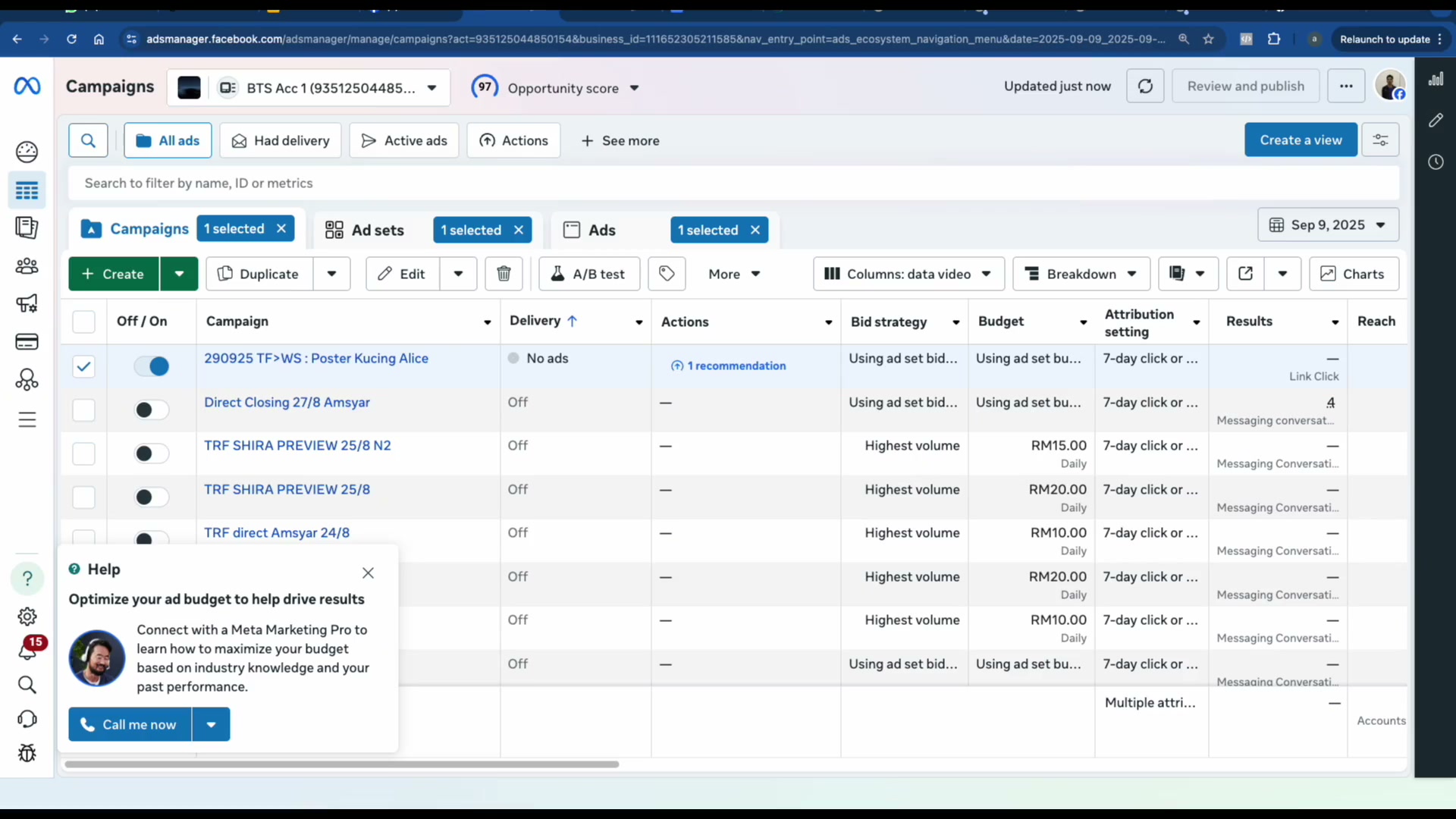Open Ads reporting document icon in sidebar
This screenshot has height=819, width=1456.
pyautogui.click(x=27, y=227)
